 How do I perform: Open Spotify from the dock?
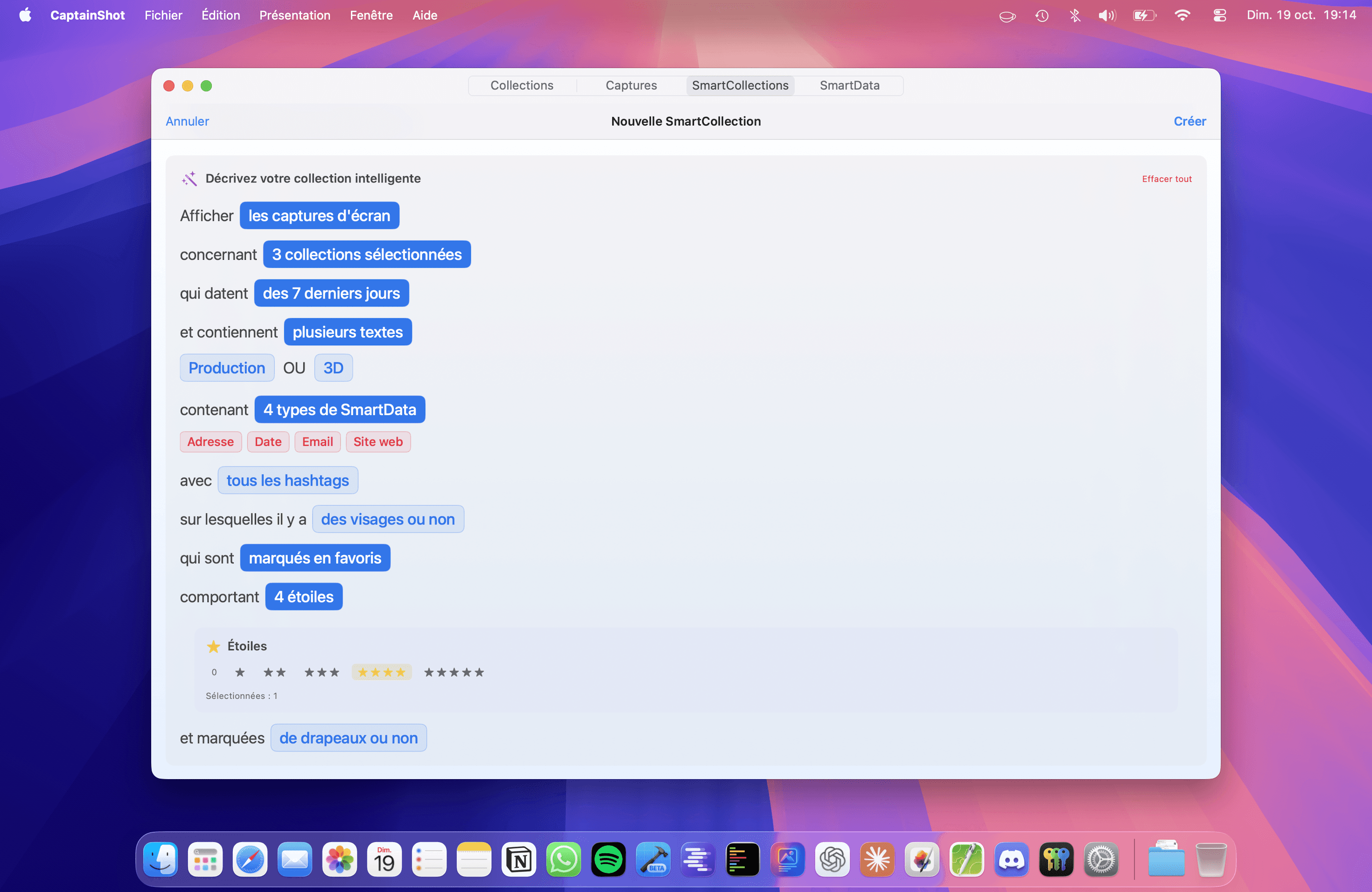click(x=608, y=860)
